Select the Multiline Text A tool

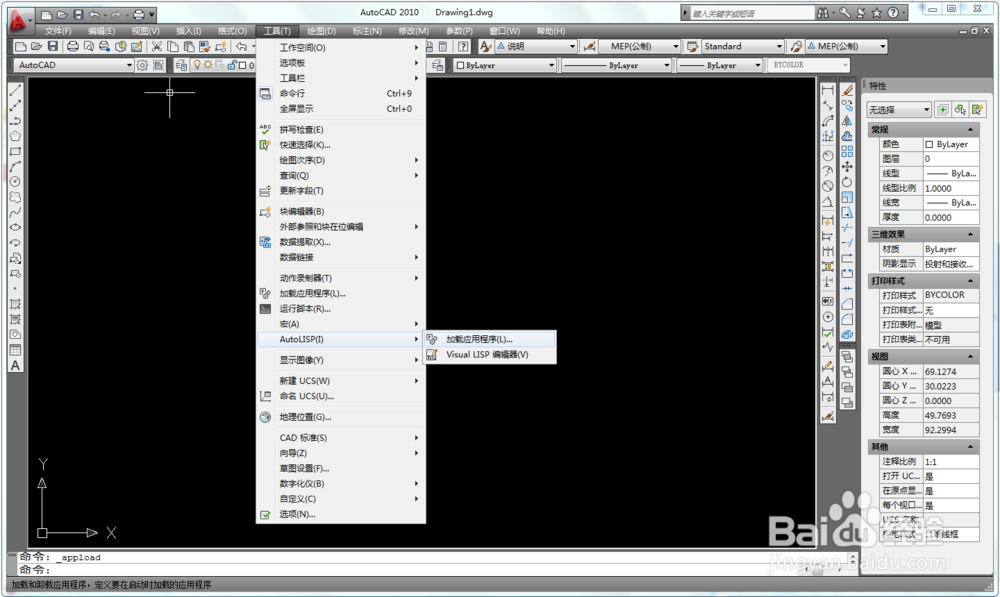pyautogui.click(x=15, y=365)
